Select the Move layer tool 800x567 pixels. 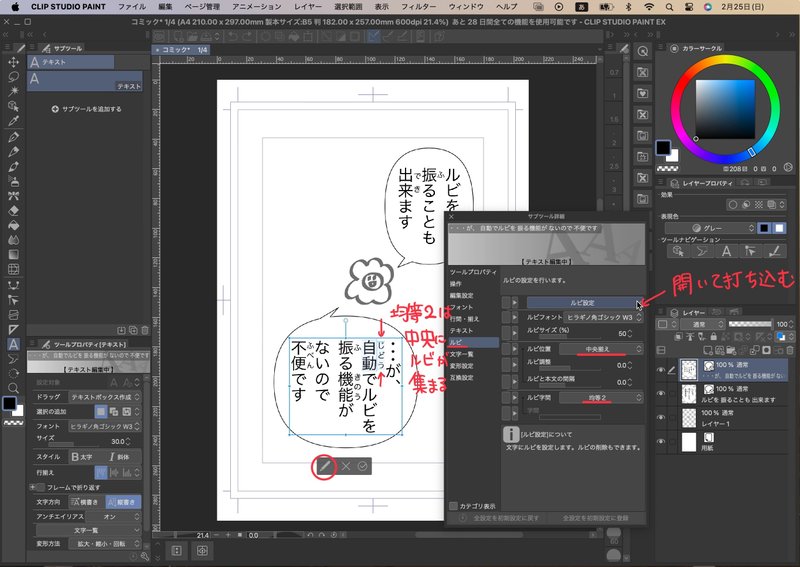coord(13,62)
